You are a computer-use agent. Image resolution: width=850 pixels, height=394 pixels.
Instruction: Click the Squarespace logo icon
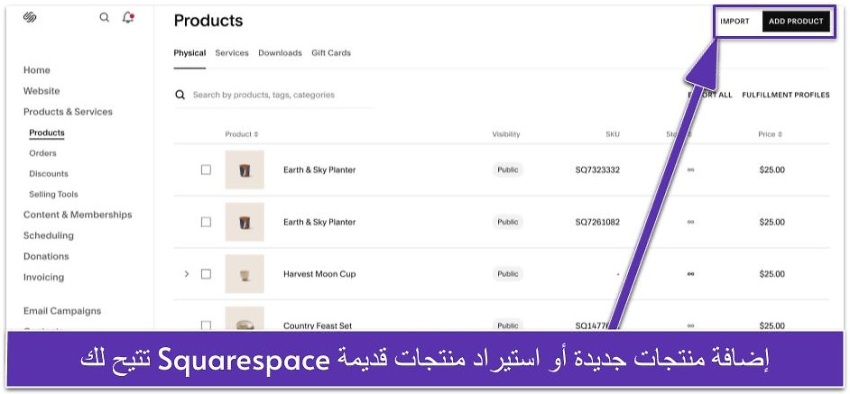pyautogui.click(x=30, y=17)
